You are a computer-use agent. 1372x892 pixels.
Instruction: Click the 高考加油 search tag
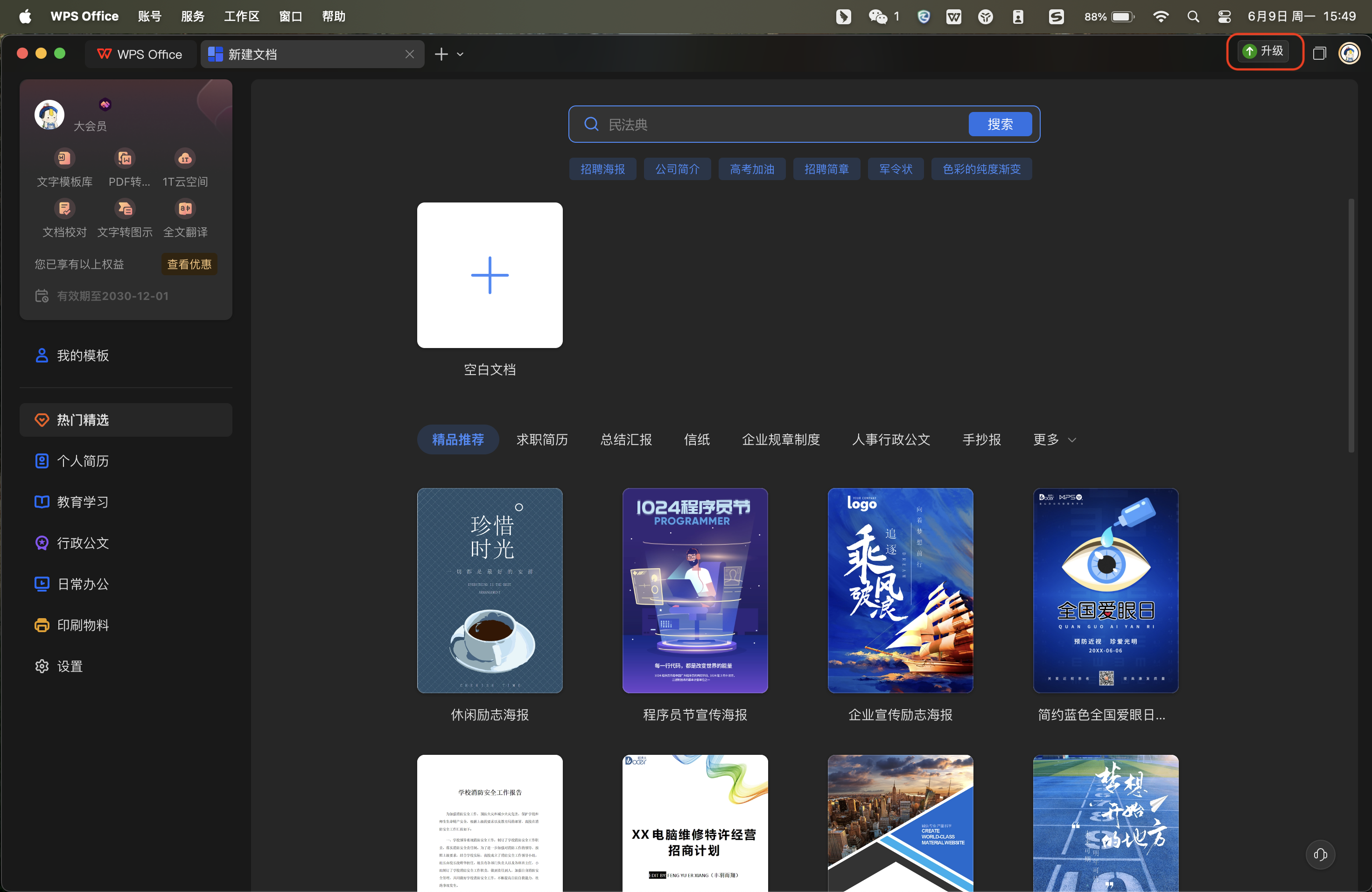point(752,169)
